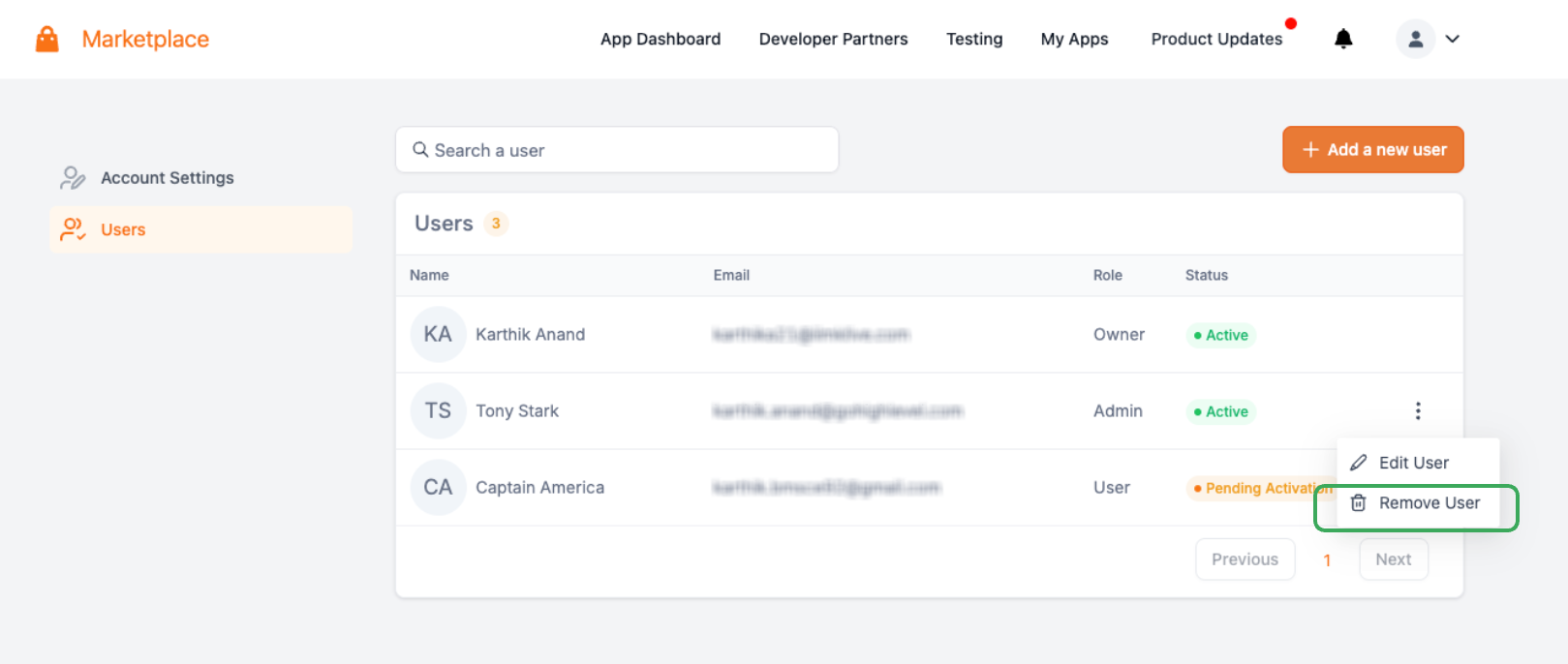
Task: Select page number 1
Action: pos(1327,560)
